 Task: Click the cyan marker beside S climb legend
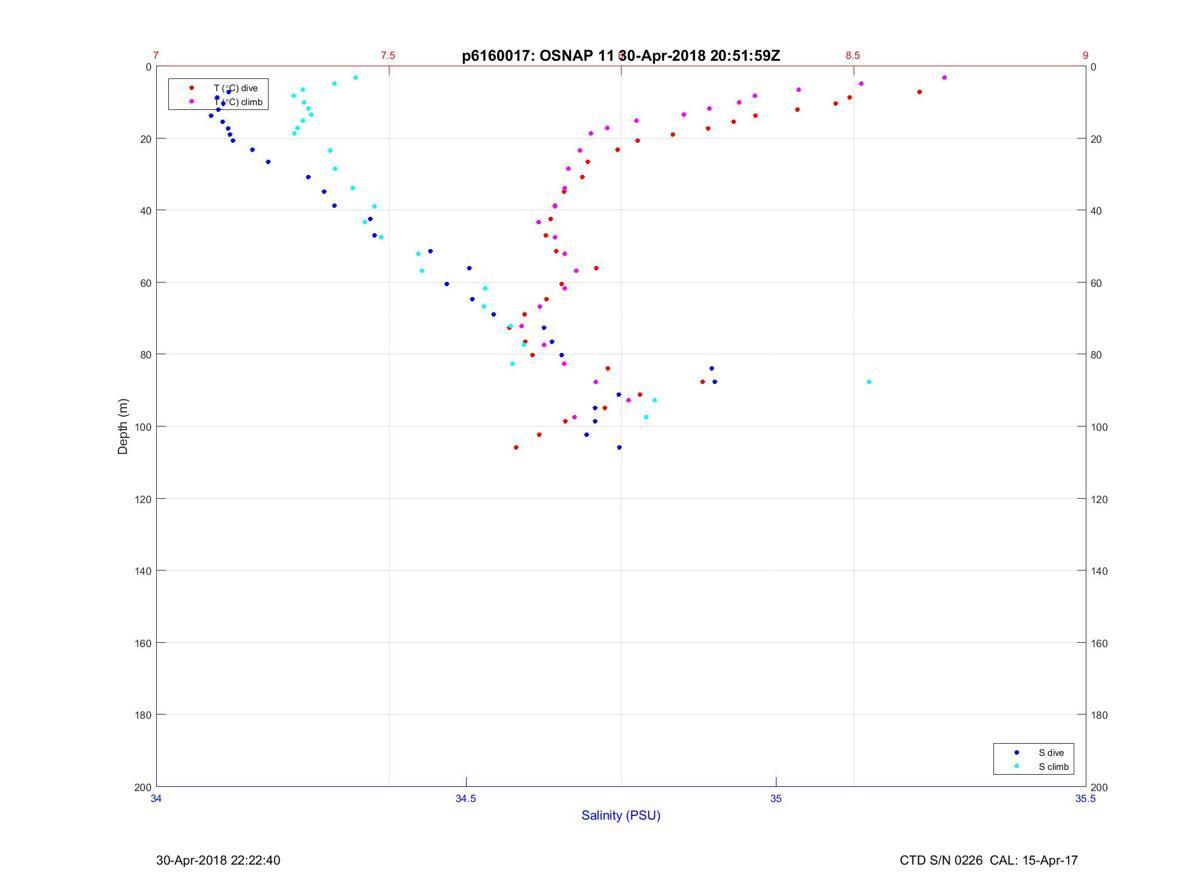tap(1017, 767)
